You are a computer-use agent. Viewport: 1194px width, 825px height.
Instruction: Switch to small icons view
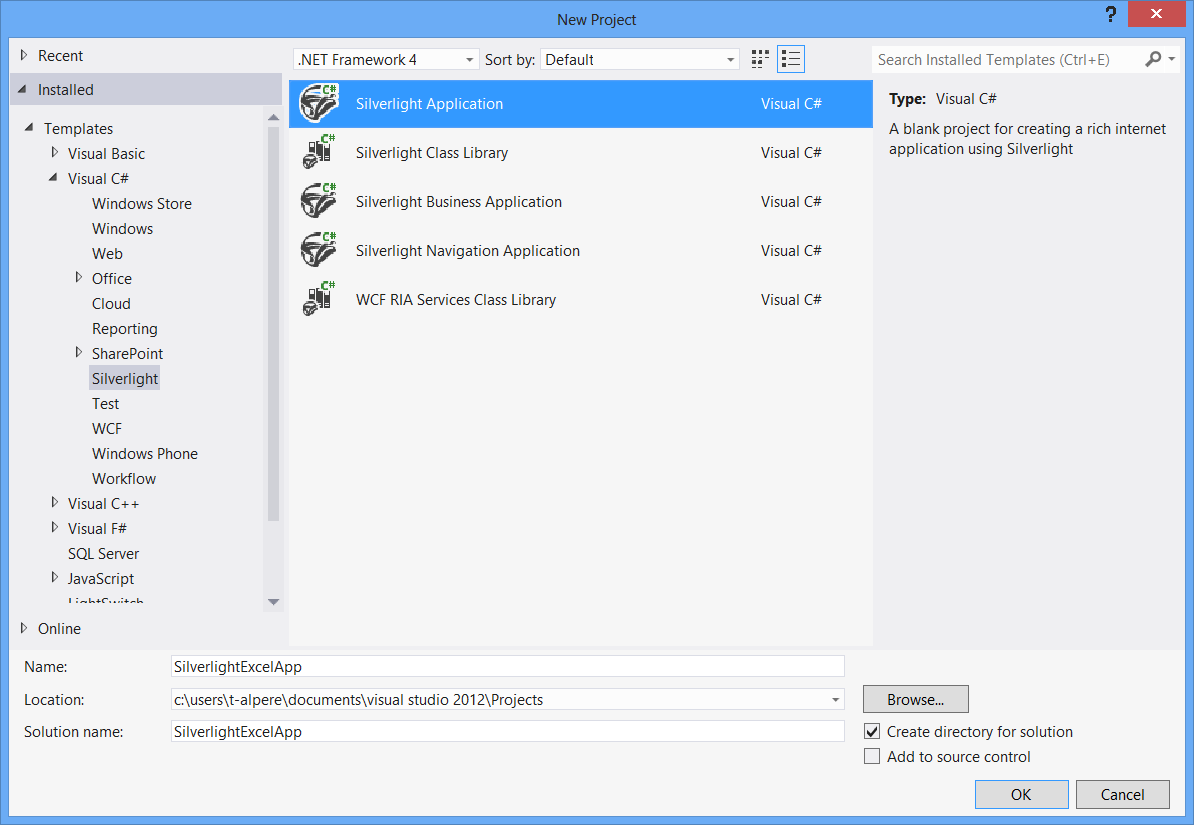(761, 60)
